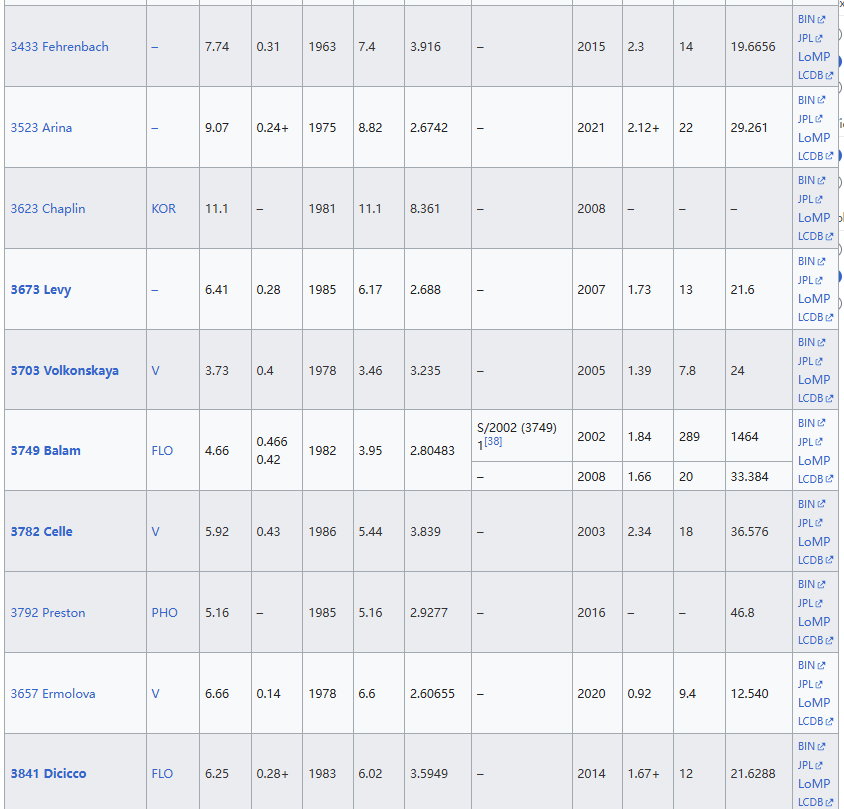Open the 3782 Celle article link
Image resolution: width=844 pixels, height=809 pixels.
tap(41, 532)
